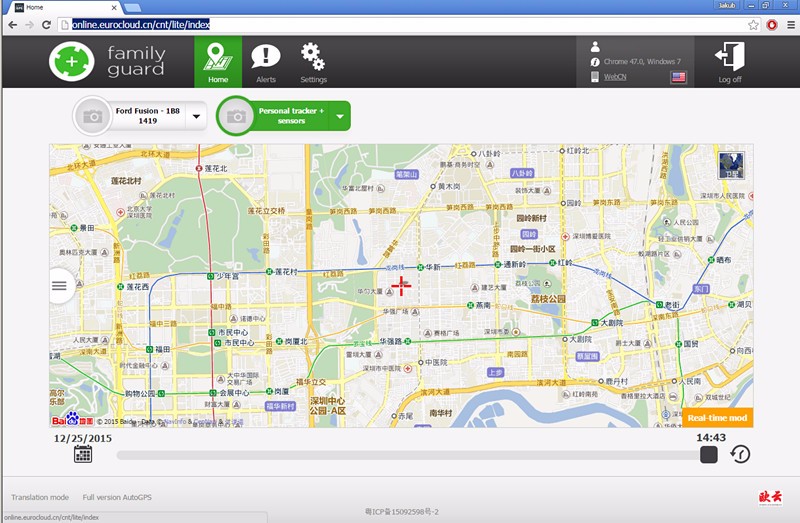800x523 pixels.
Task: Open the Home map tab
Action: (x=218, y=62)
